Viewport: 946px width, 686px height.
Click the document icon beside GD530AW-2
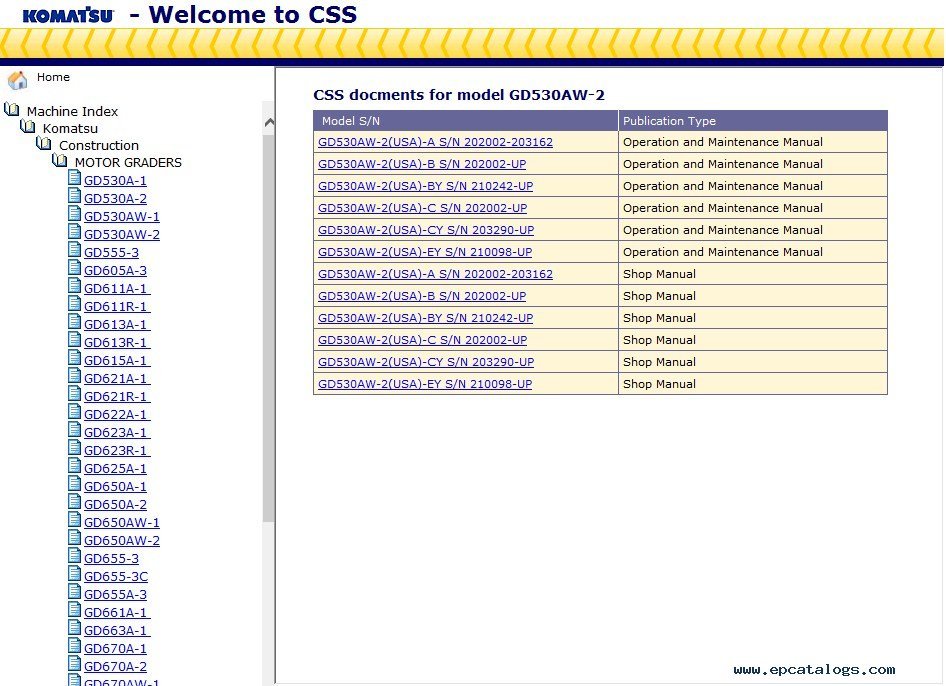tap(74, 232)
